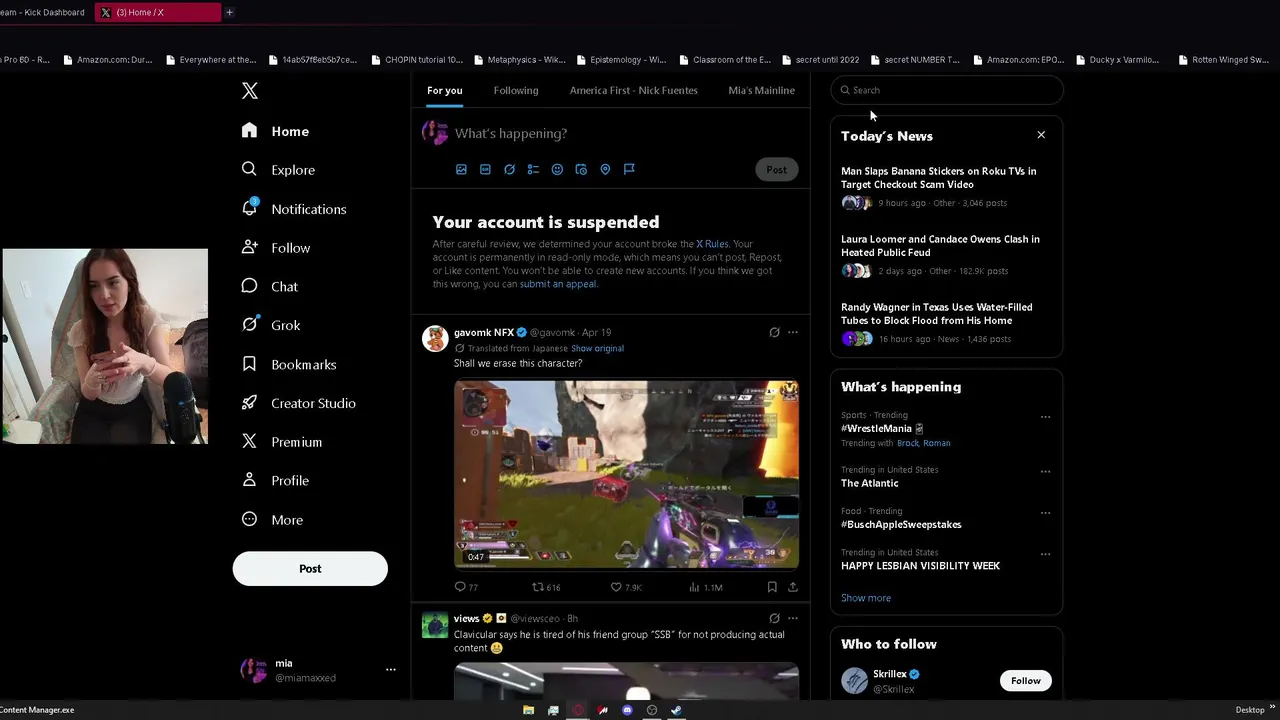Open Banana Stickers Roku TVs news story
The image size is (1280, 720).
point(946,187)
